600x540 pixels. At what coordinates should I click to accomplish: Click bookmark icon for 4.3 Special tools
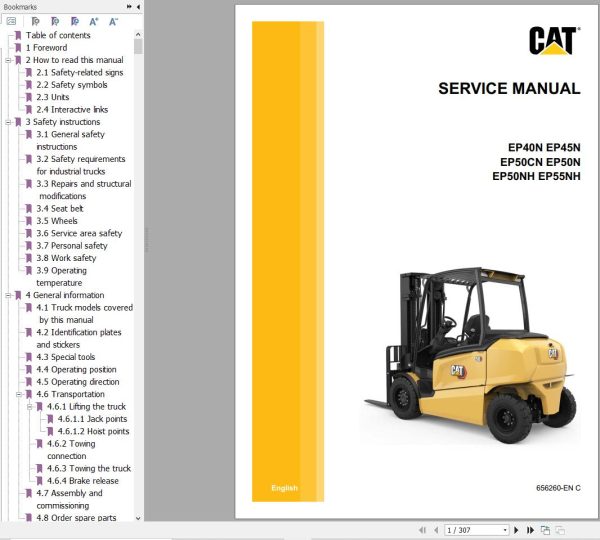28,357
